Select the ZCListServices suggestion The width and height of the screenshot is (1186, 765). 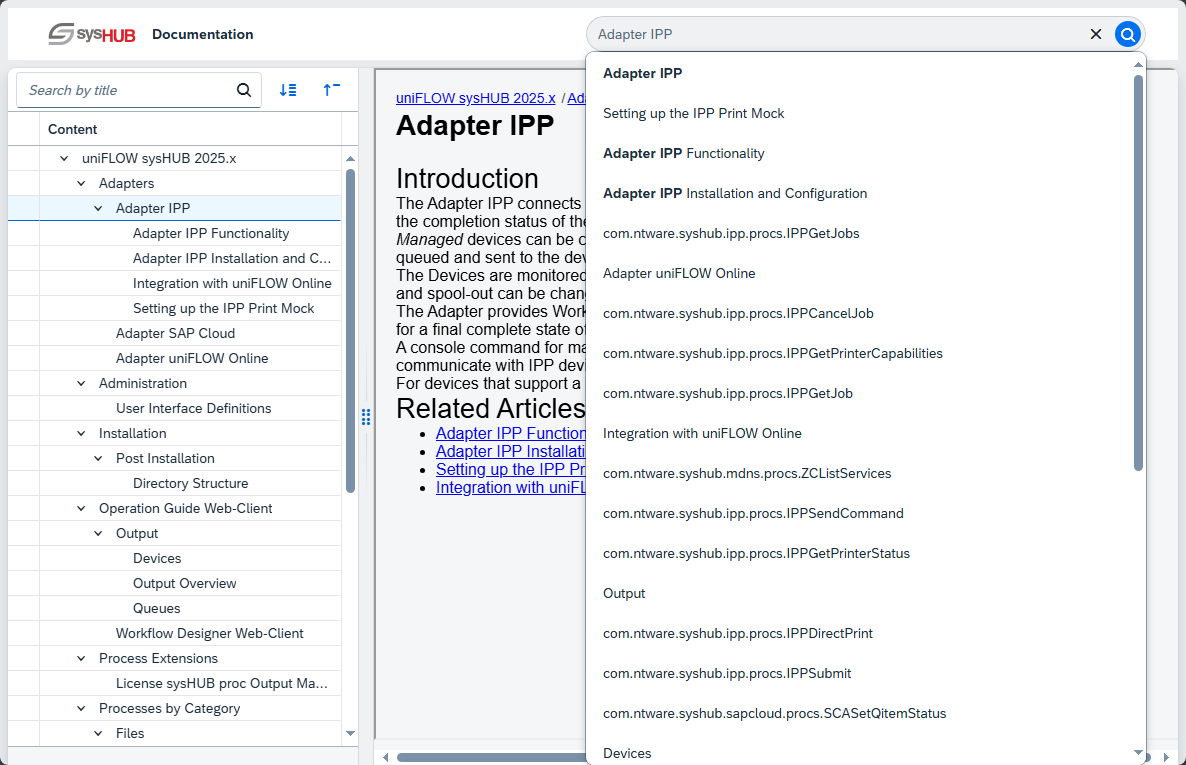click(860, 474)
